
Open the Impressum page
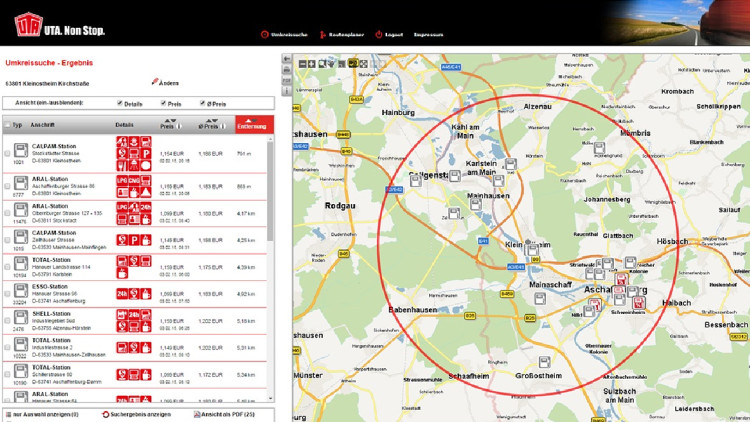pos(428,34)
